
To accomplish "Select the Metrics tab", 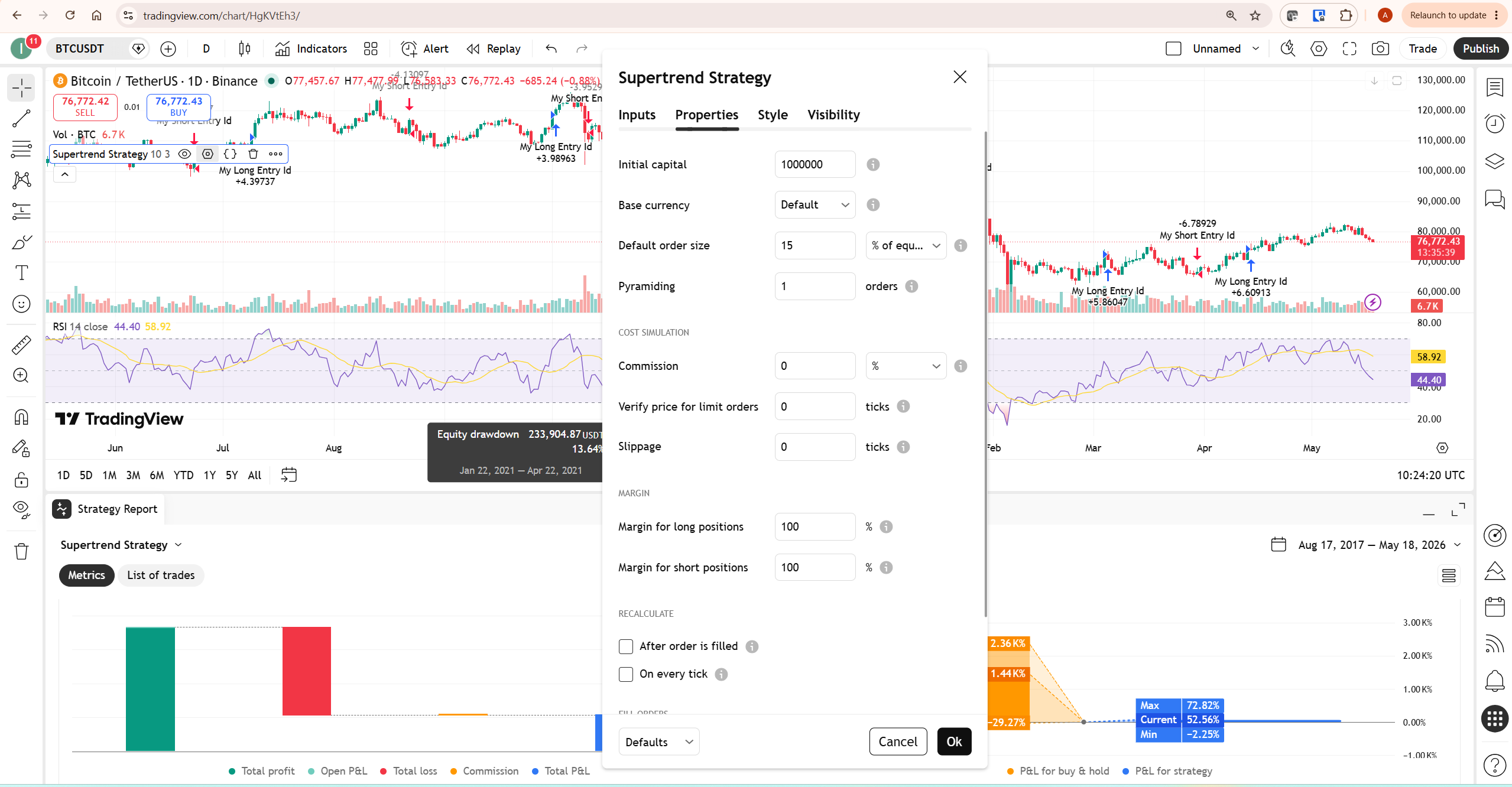I will [x=86, y=575].
